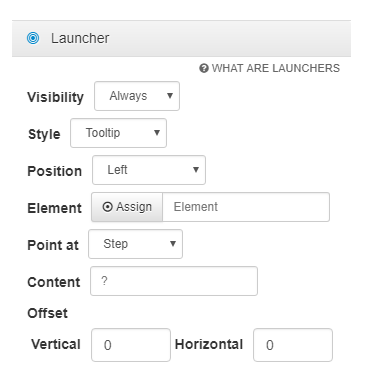Click the question mark help icon
The image size is (366, 381).
point(204,68)
